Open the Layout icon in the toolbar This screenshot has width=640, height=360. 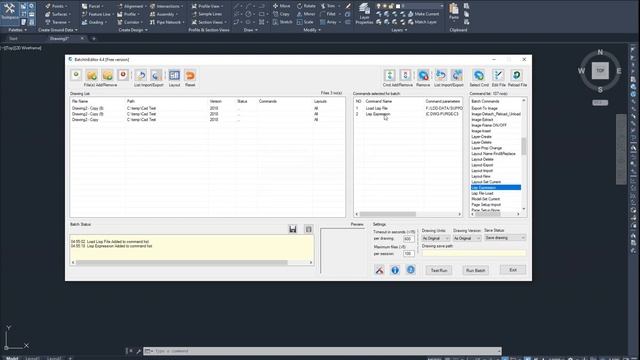point(174,75)
